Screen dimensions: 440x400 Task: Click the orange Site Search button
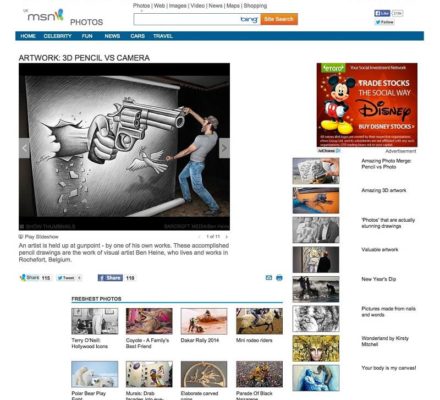[x=279, y=19]
